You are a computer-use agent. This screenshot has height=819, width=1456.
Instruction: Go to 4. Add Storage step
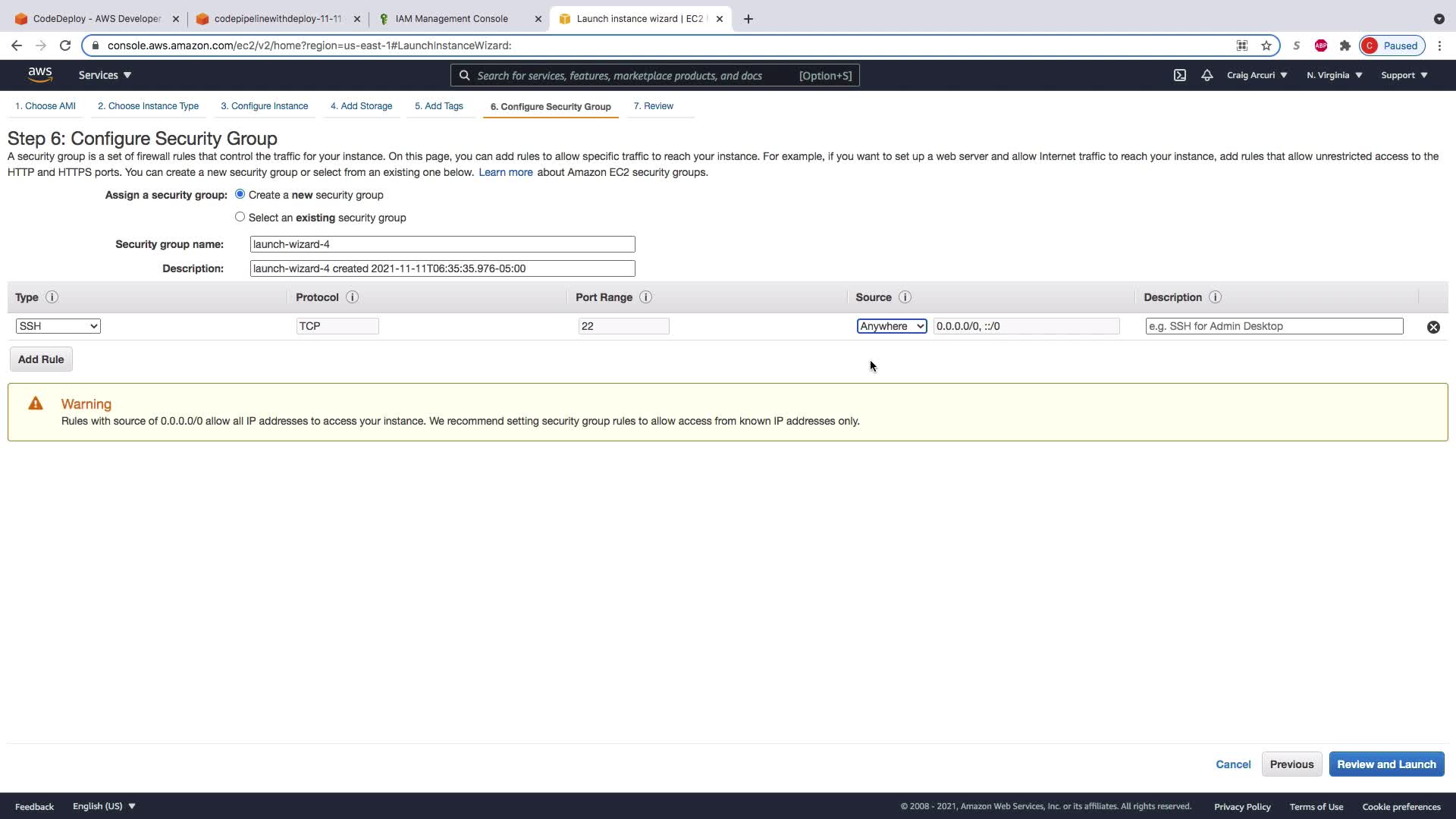pos(361,106)
